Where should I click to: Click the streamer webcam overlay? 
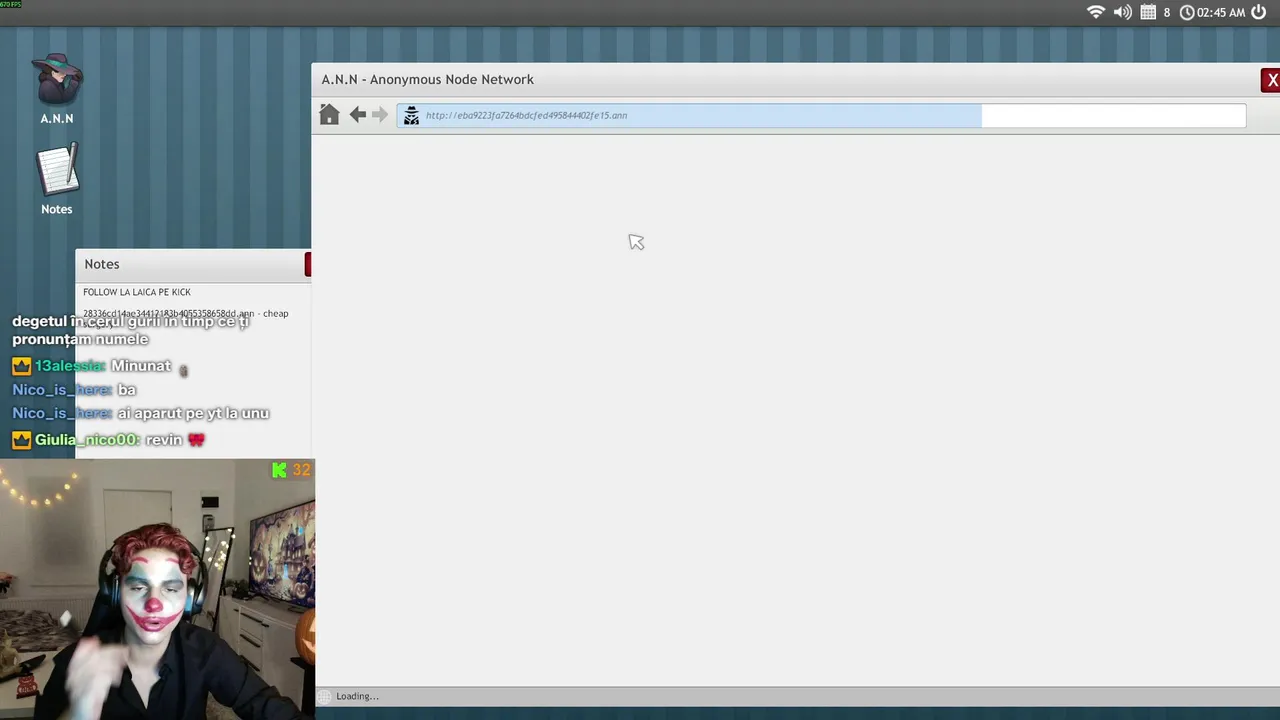tap(157, 589)
